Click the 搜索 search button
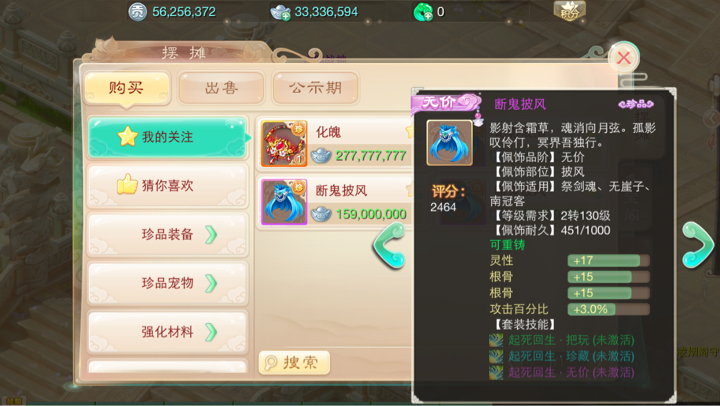 [x=294, y=363]
